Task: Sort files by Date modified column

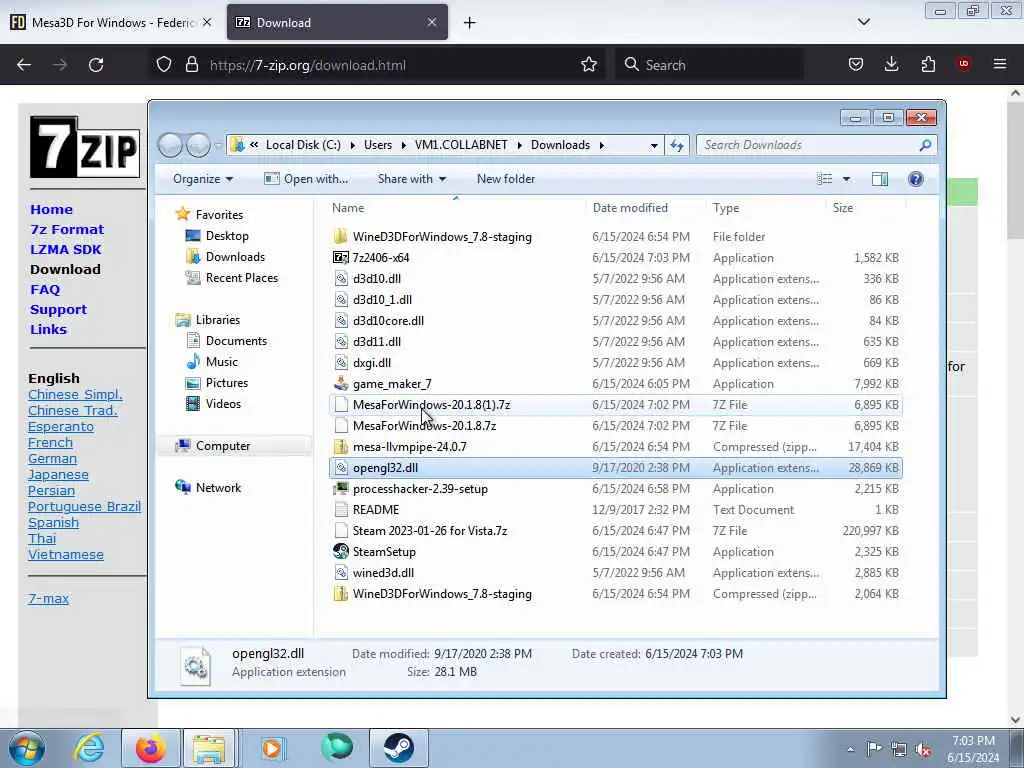Action: pyautogui.click(x=630, y=208)
